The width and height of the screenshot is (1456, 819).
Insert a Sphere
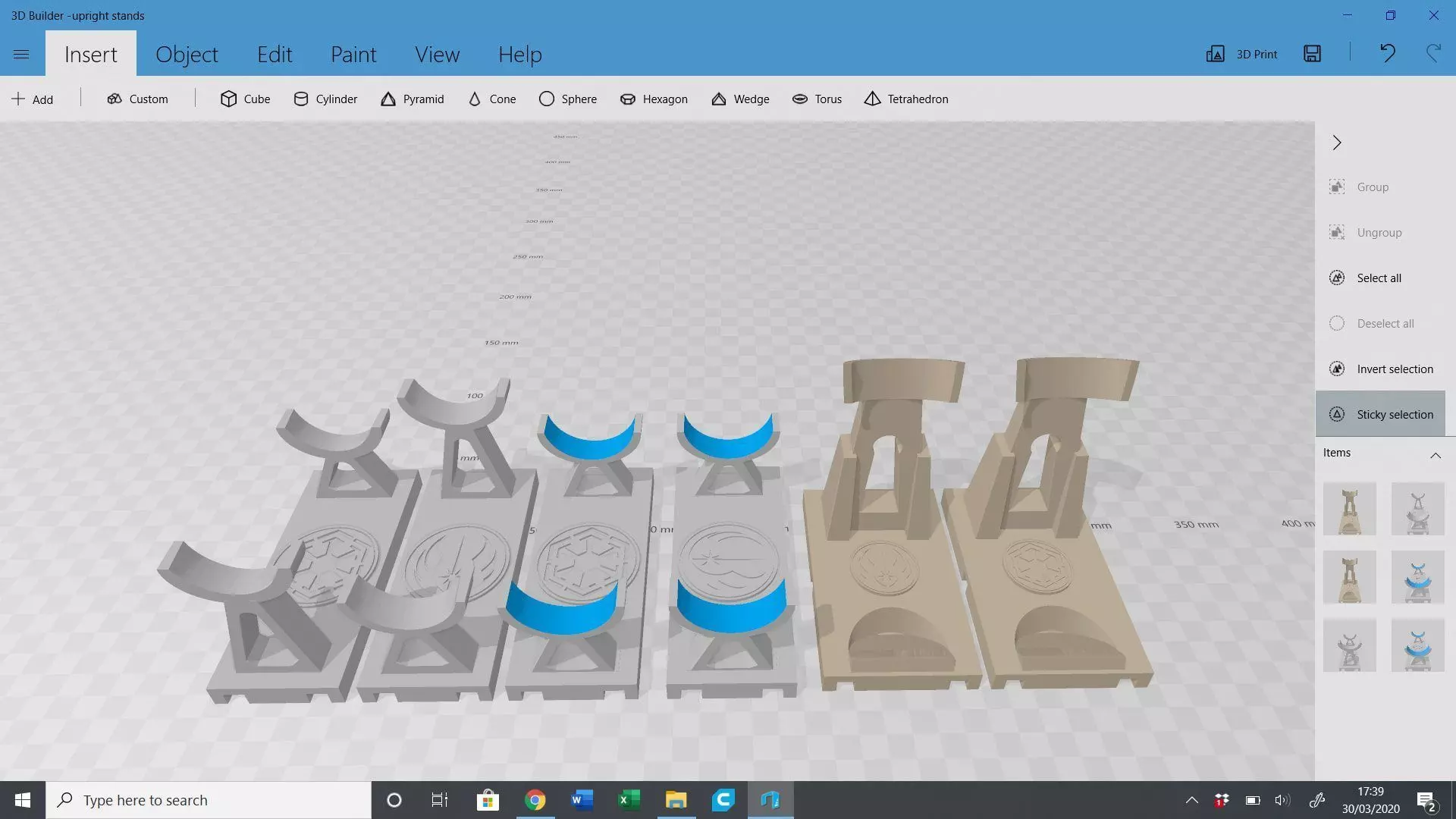click(x=568, y=99)
